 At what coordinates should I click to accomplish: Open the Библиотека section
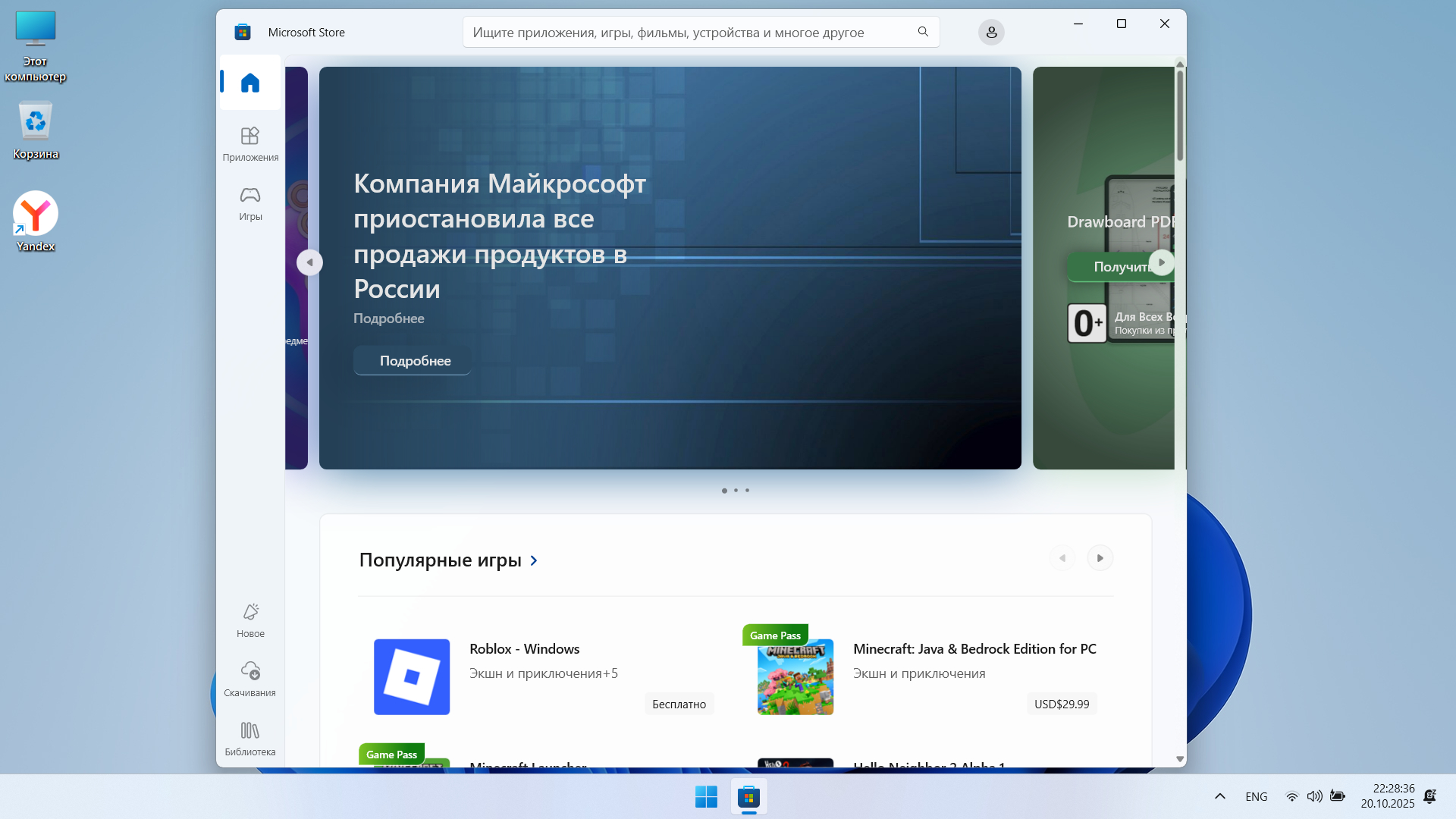[250, 738]
